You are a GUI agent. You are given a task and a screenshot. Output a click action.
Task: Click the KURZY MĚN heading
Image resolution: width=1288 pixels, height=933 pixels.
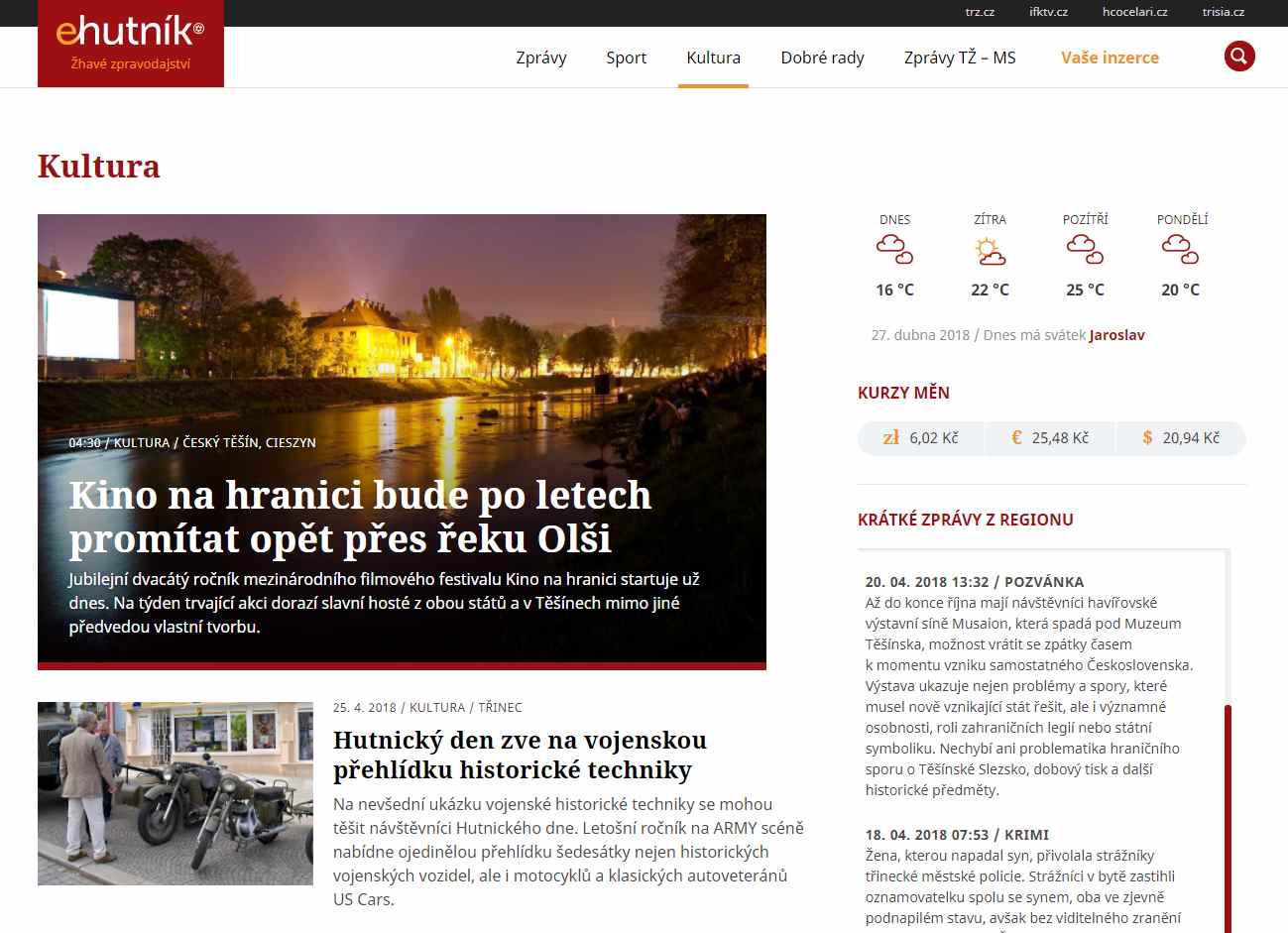903,393
